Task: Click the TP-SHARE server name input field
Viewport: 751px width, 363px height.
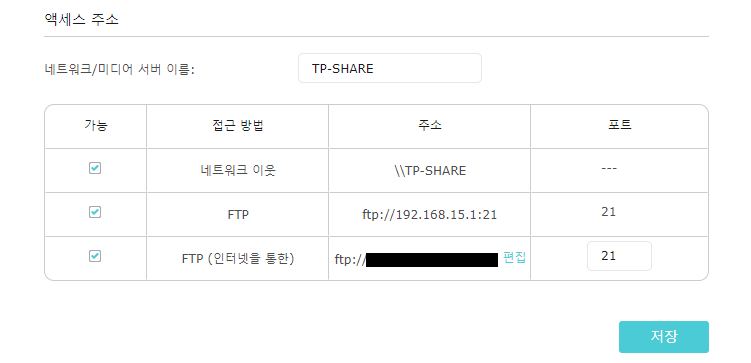Action: point(389,68)
